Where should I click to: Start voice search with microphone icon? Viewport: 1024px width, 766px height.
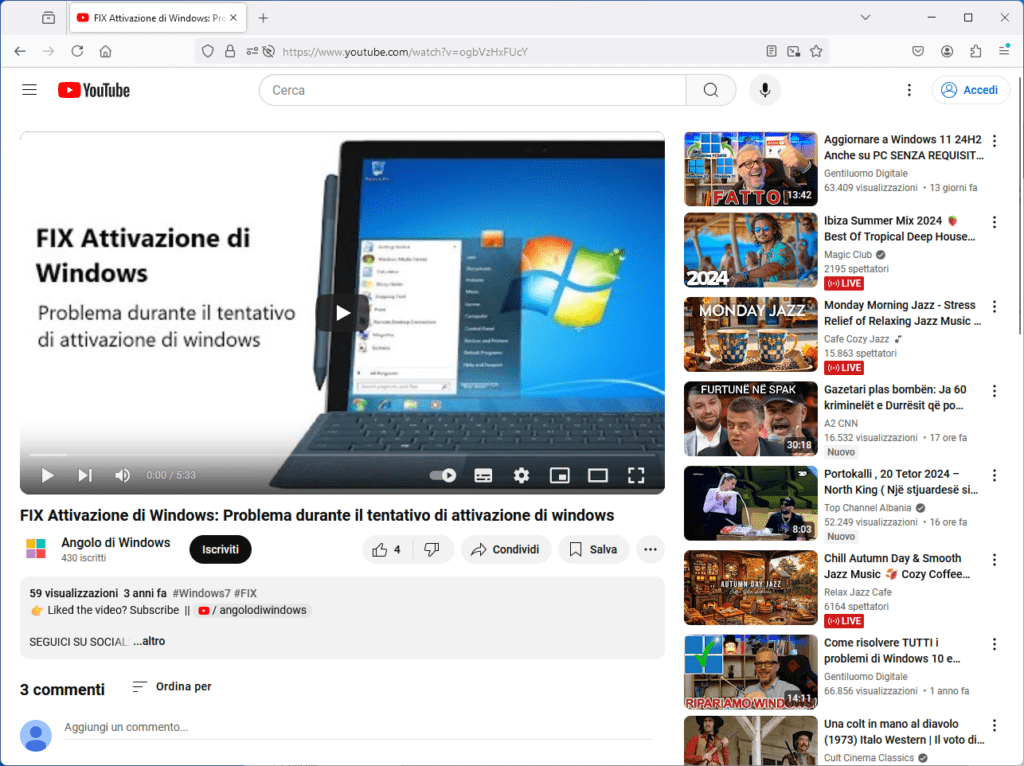tap(765, 90)
